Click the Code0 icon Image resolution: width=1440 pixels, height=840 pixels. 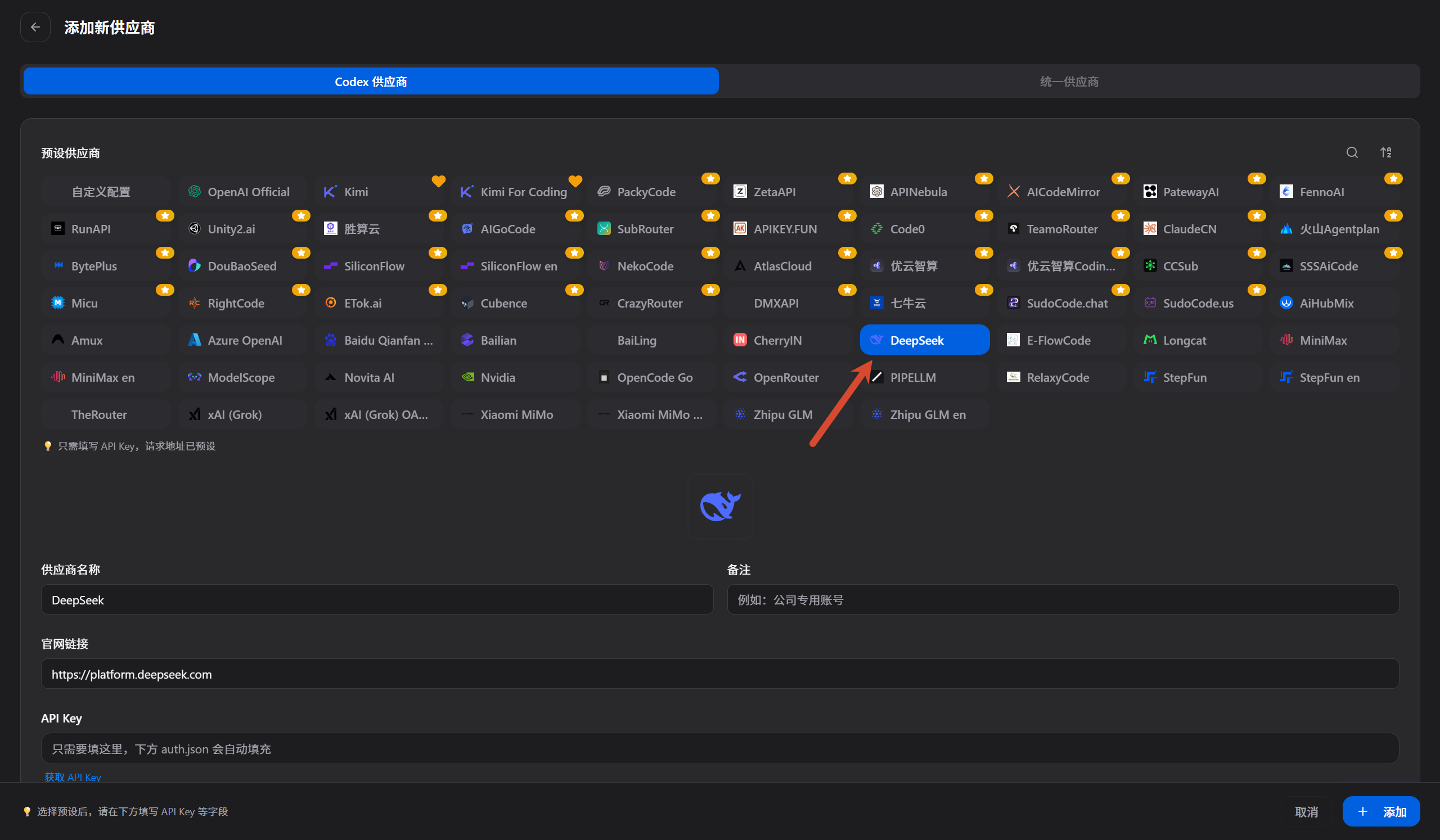[x=876, y=229]
